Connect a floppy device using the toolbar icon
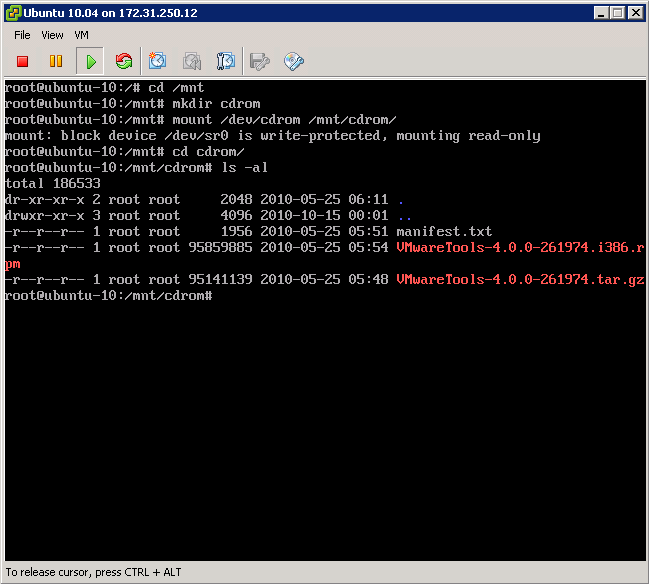649x584 pixels. click(x=260, y=61)
